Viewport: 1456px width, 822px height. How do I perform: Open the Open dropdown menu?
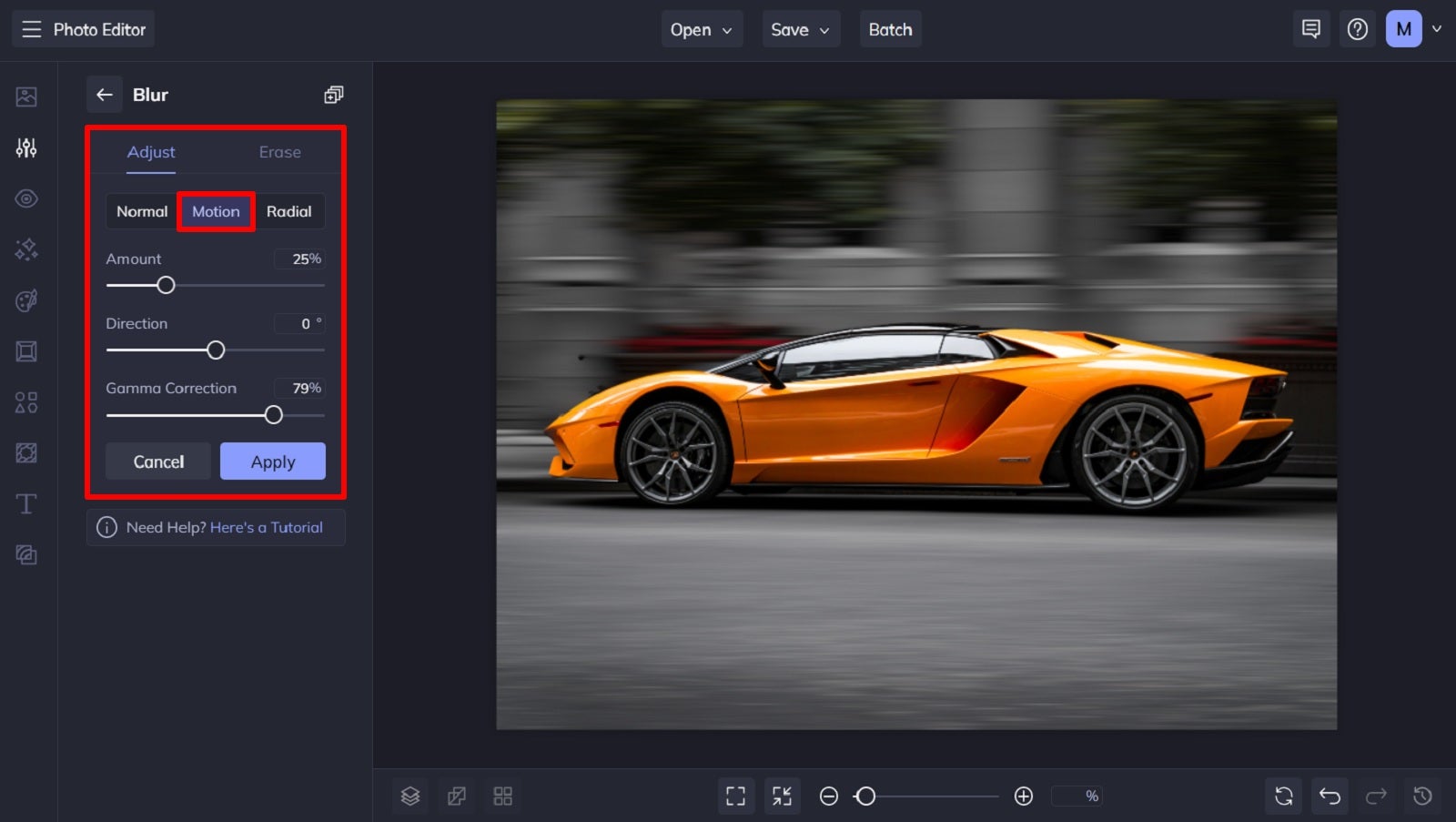click(x=701, y=29)
